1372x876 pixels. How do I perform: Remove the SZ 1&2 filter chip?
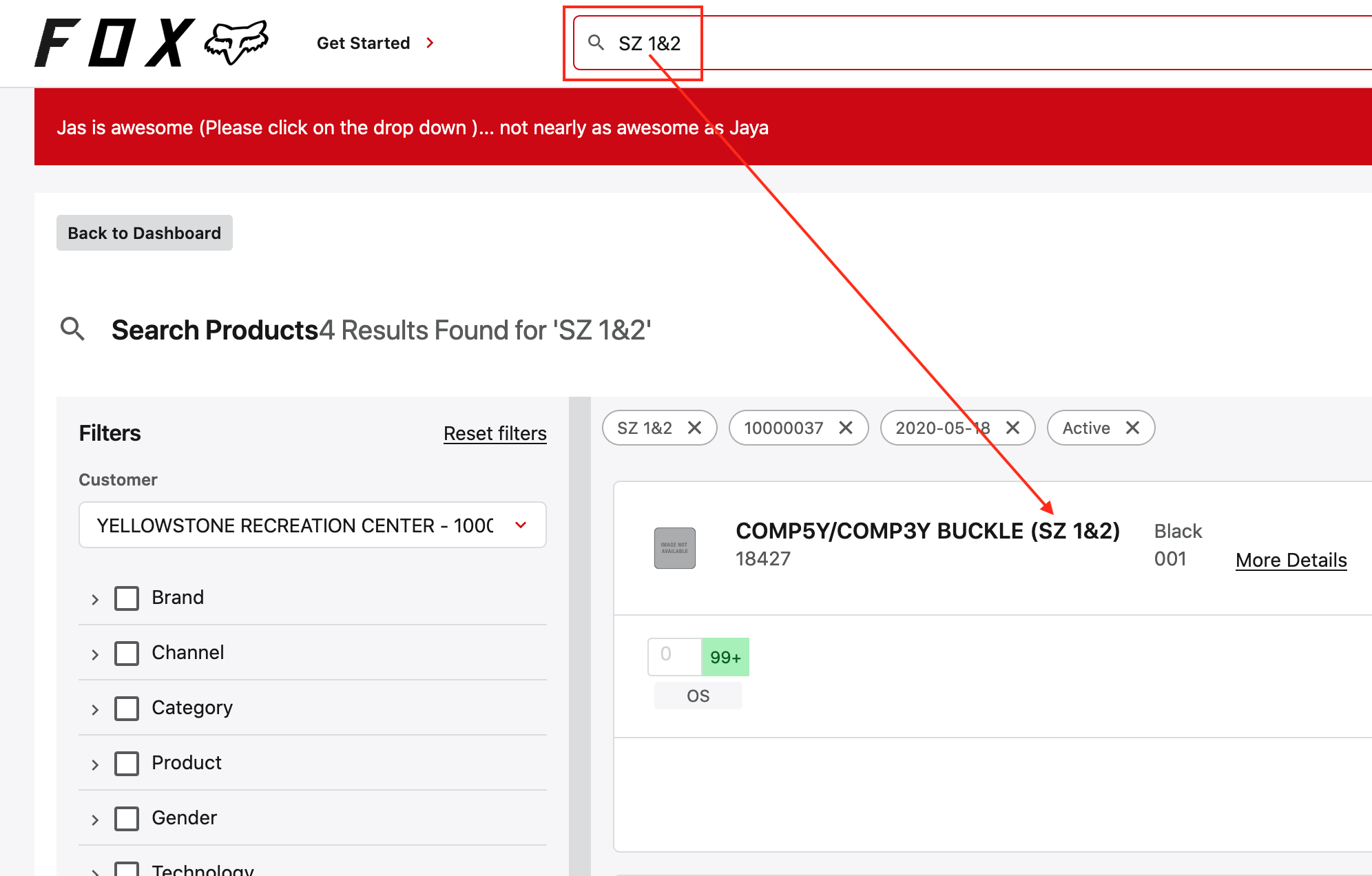click(x=694, y=428)
